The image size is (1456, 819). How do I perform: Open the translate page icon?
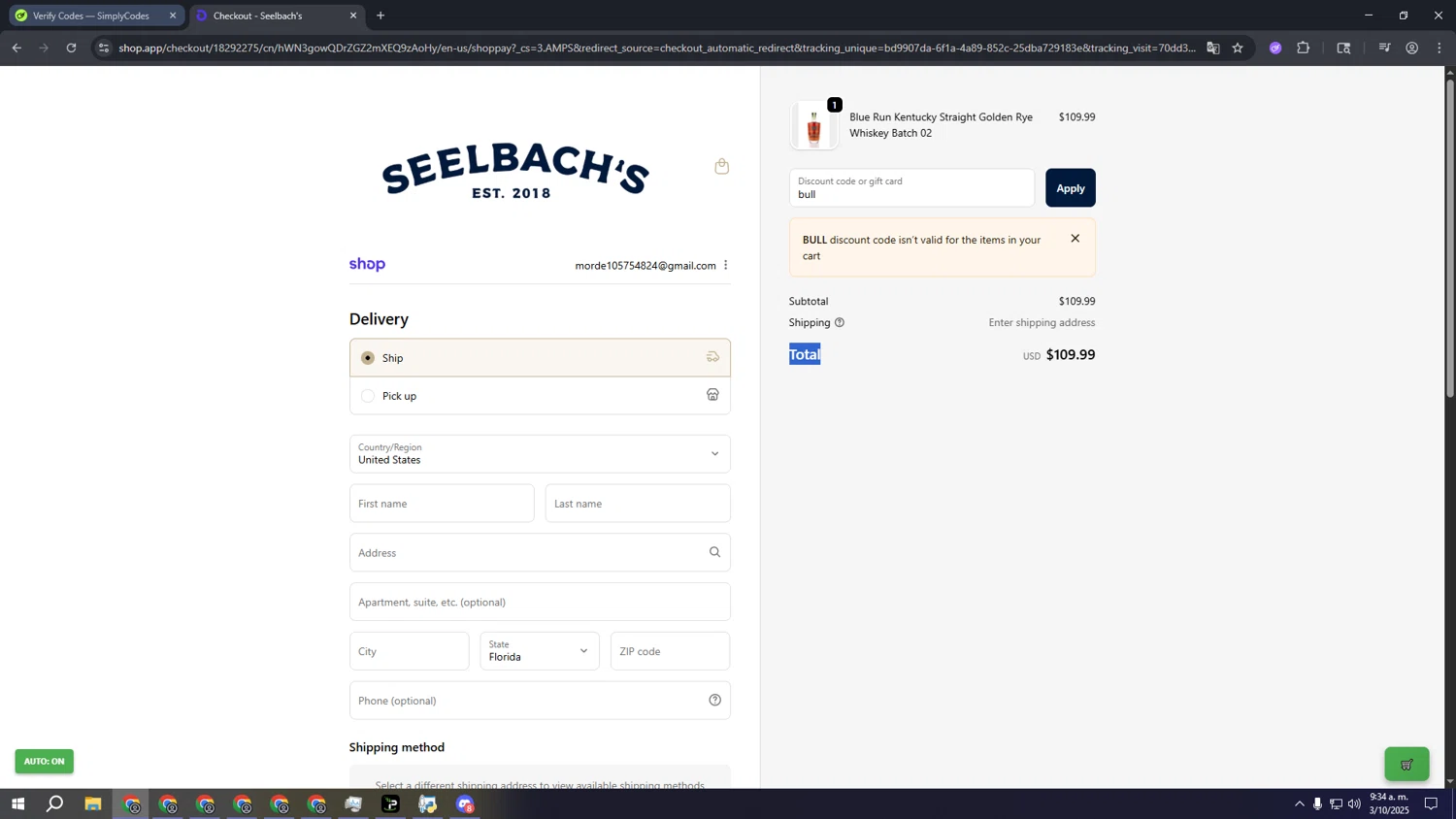[1213, 48]
